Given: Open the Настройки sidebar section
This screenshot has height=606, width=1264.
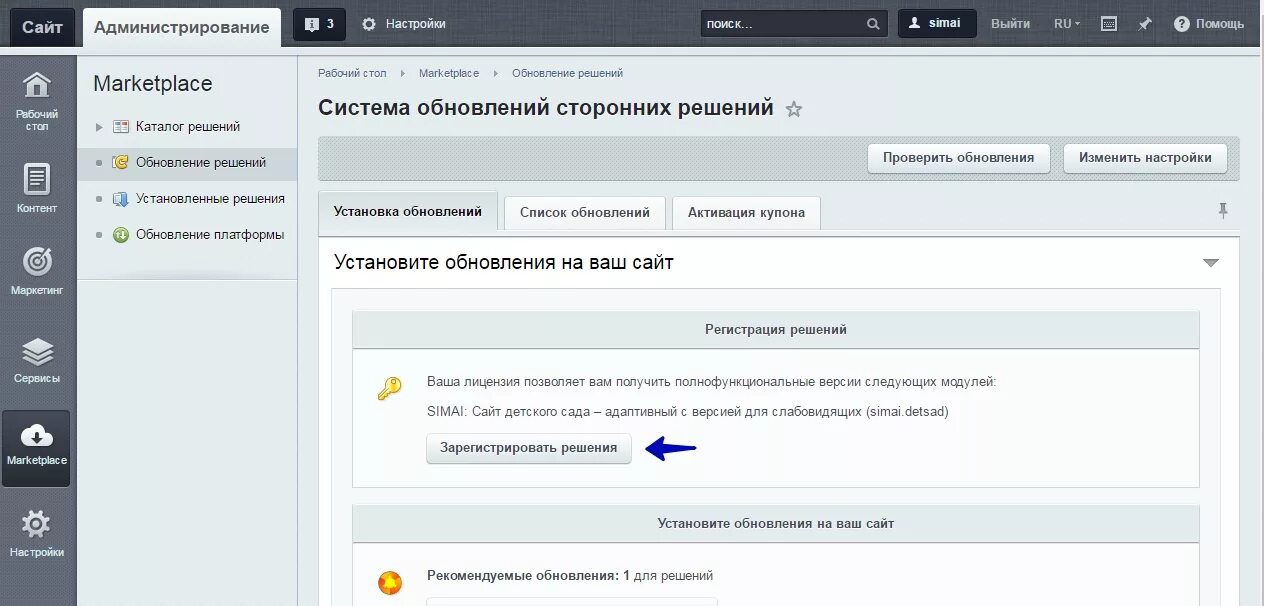Looking at the screenshot, I should 37,533.
